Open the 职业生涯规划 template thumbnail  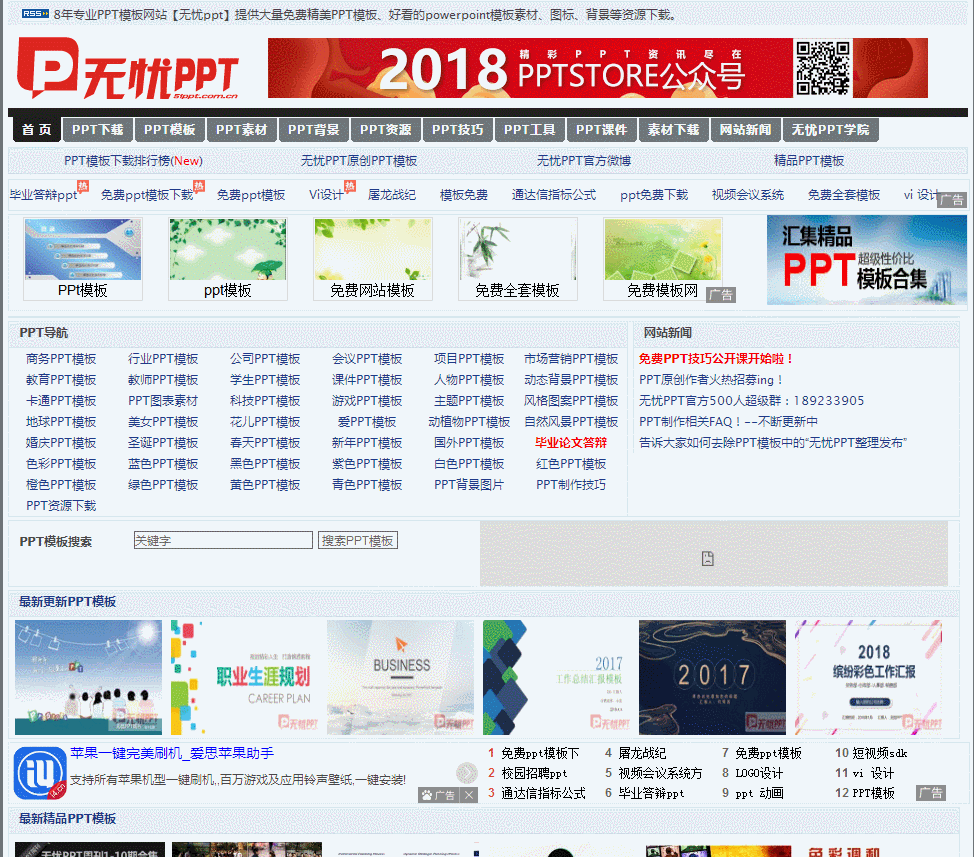tap(248, 677)
